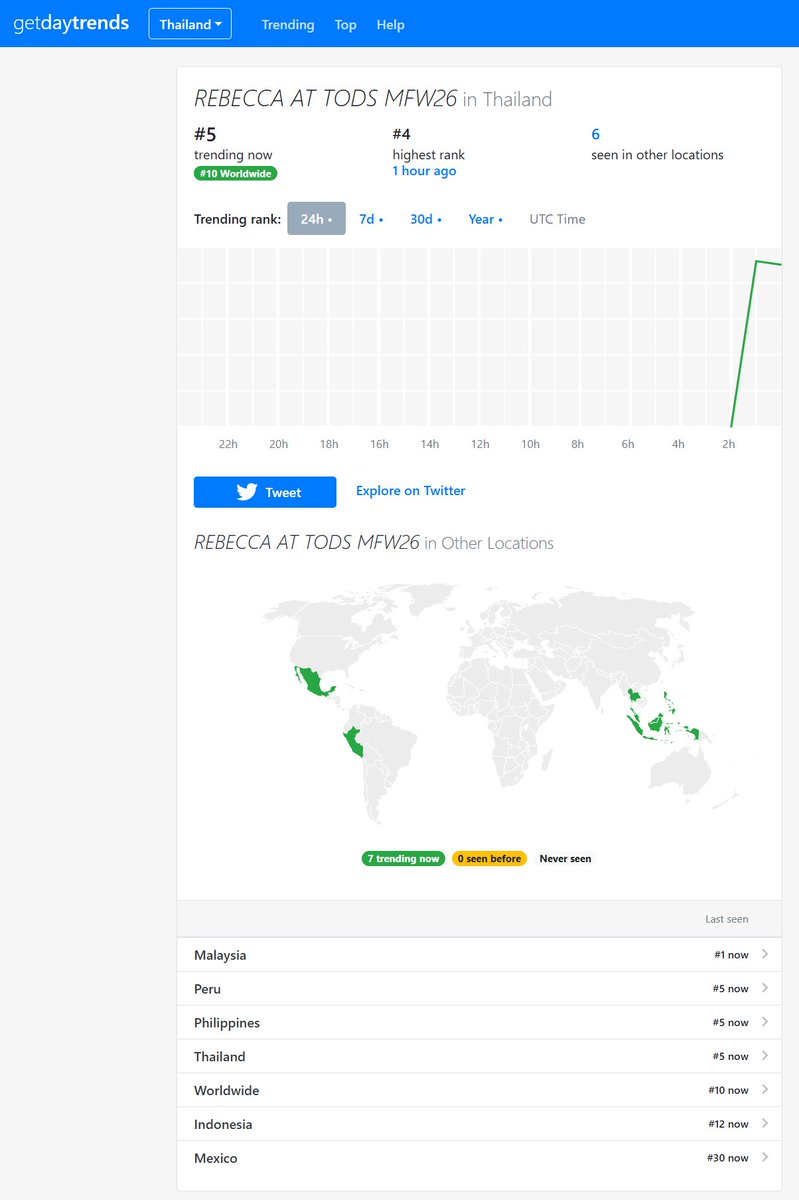Open the Mexico location row
Viewport: 799px width, 1200px height.
(479, 1158)
